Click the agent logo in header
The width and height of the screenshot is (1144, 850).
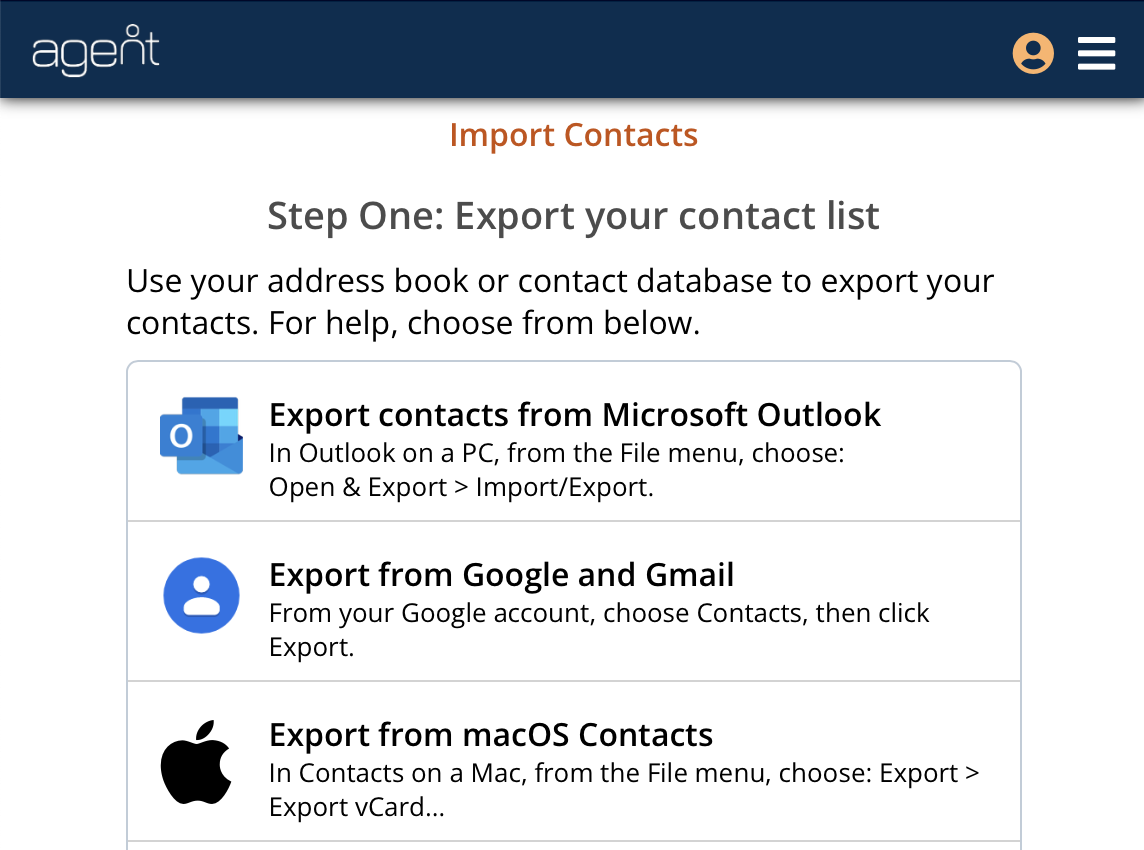tap(96, 50)
